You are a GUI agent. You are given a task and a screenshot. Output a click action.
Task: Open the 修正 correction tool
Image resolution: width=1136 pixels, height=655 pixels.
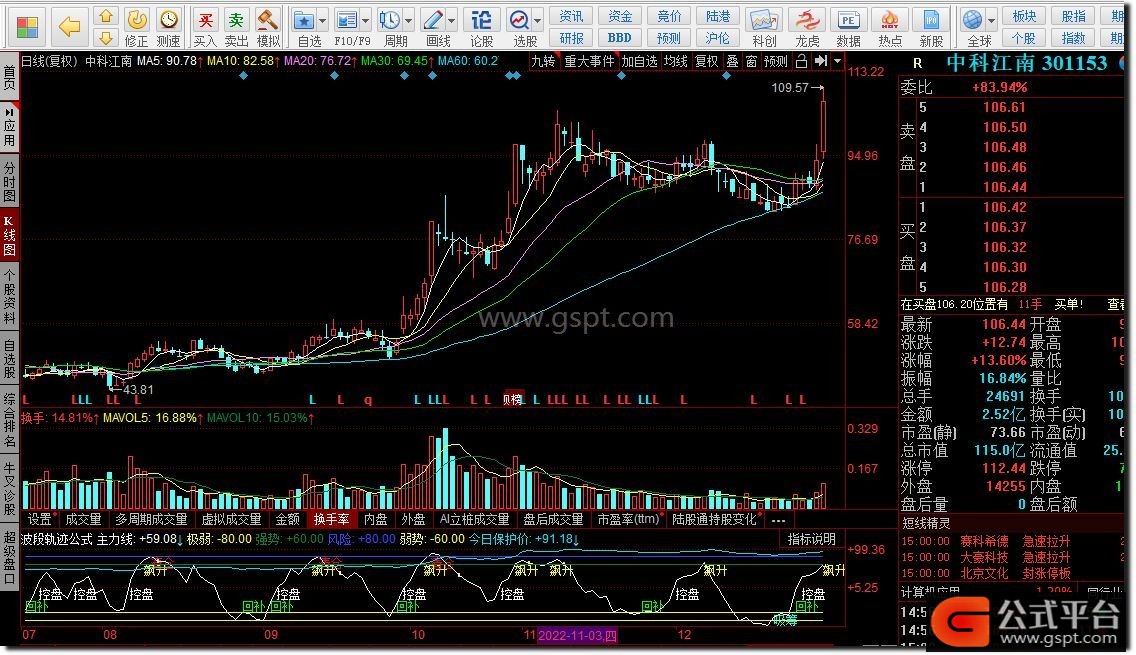point(137,28)
